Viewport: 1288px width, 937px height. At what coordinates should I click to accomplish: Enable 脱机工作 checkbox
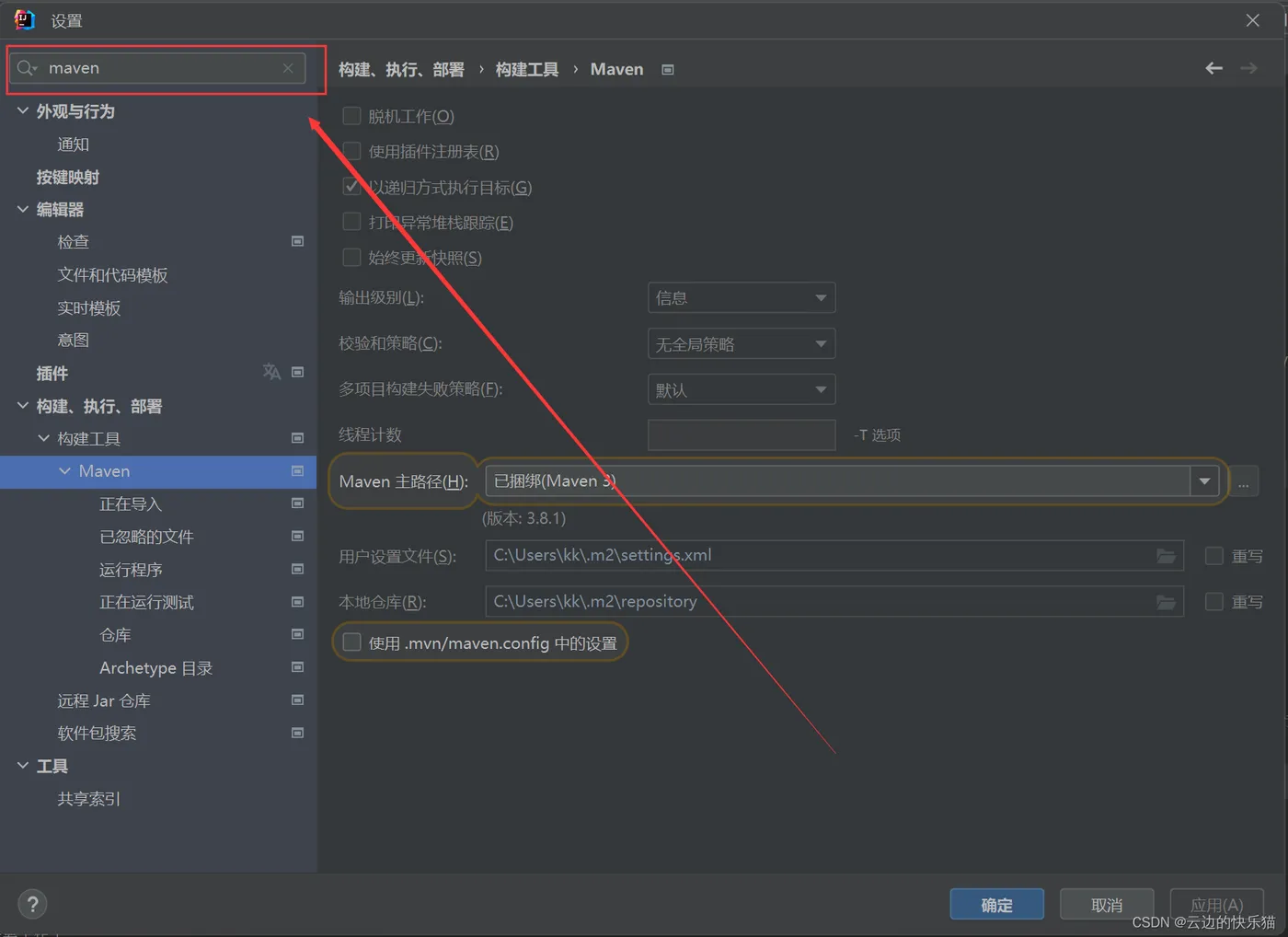[x=351, y=116]
